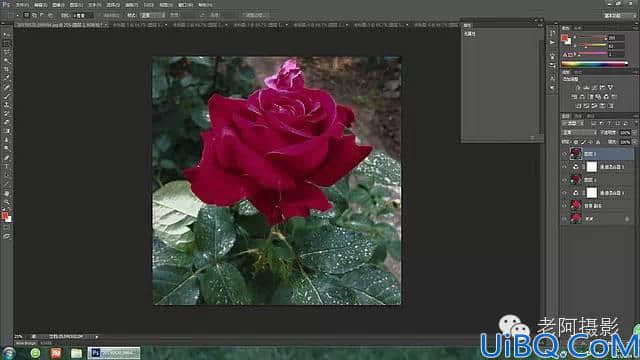Hide the selected top rose layer
Viewport: 640px width, 360px height.
(x=565, y=154)
